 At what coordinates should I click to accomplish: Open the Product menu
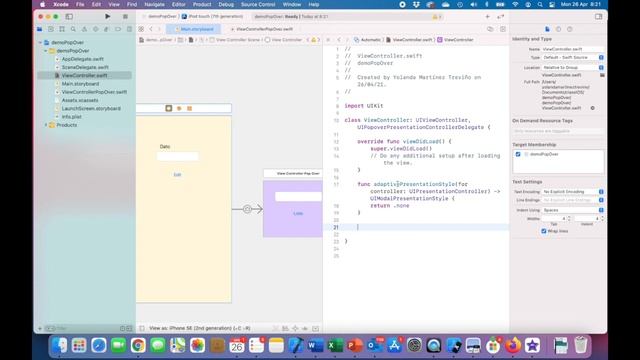[x=202, y=4]
